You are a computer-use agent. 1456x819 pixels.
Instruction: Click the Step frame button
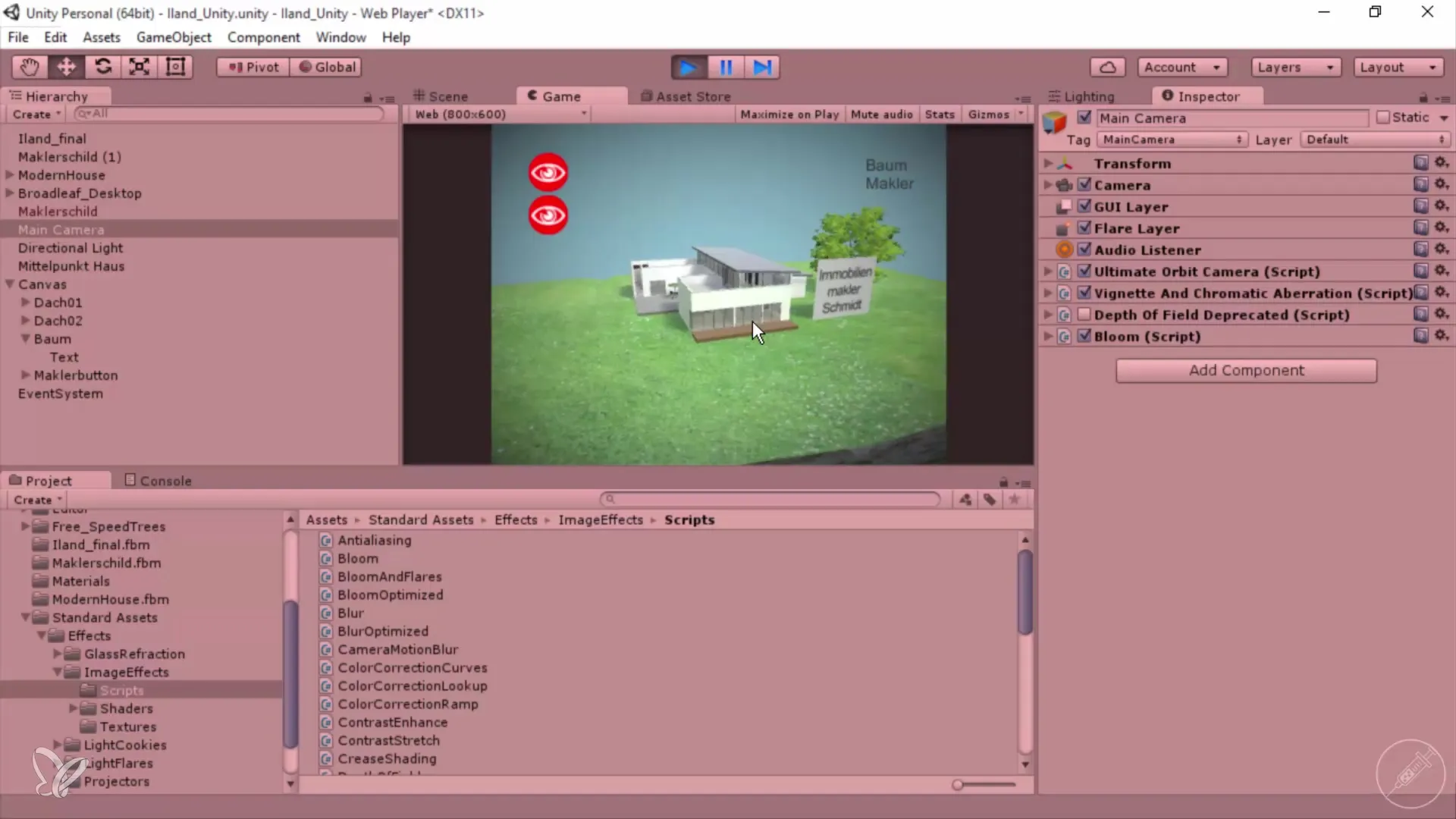(762, 67)
